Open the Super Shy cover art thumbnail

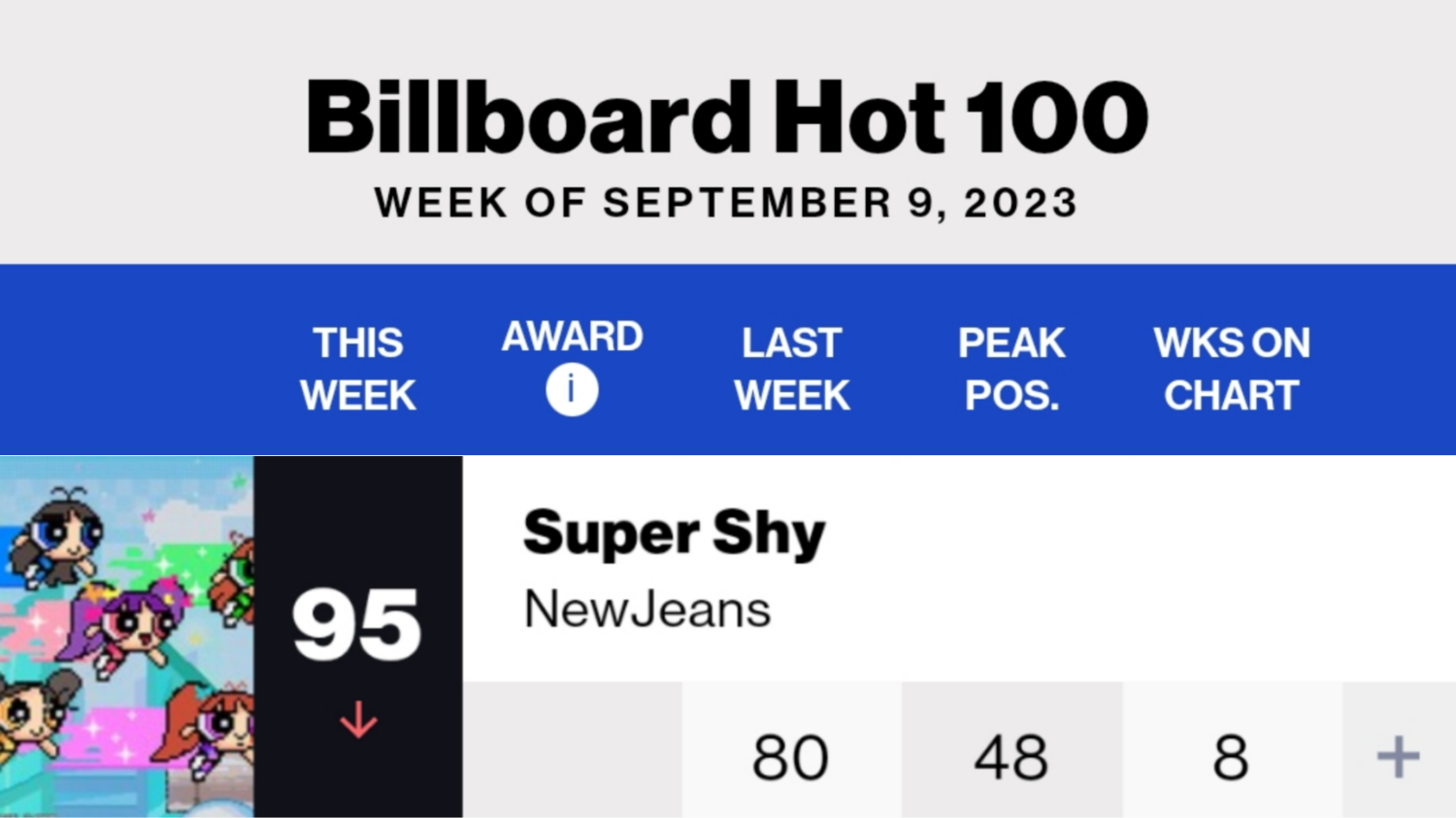pos(126,637)
